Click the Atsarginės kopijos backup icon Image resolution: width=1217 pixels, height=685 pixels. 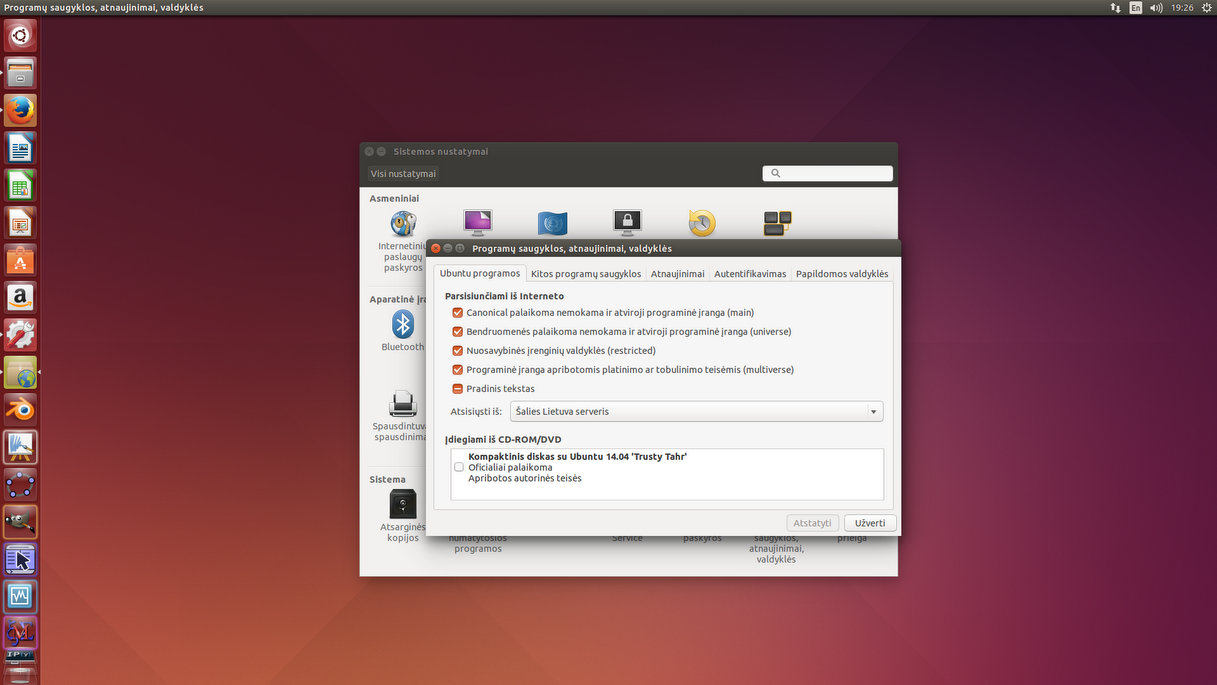click(402, 504)
